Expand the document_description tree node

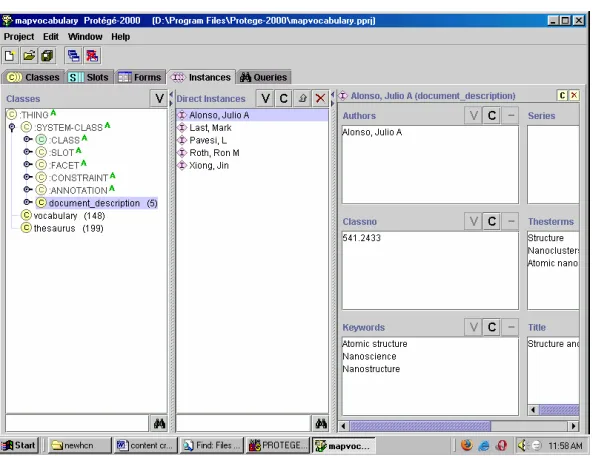pyautogui.click(x=27, y=202)
